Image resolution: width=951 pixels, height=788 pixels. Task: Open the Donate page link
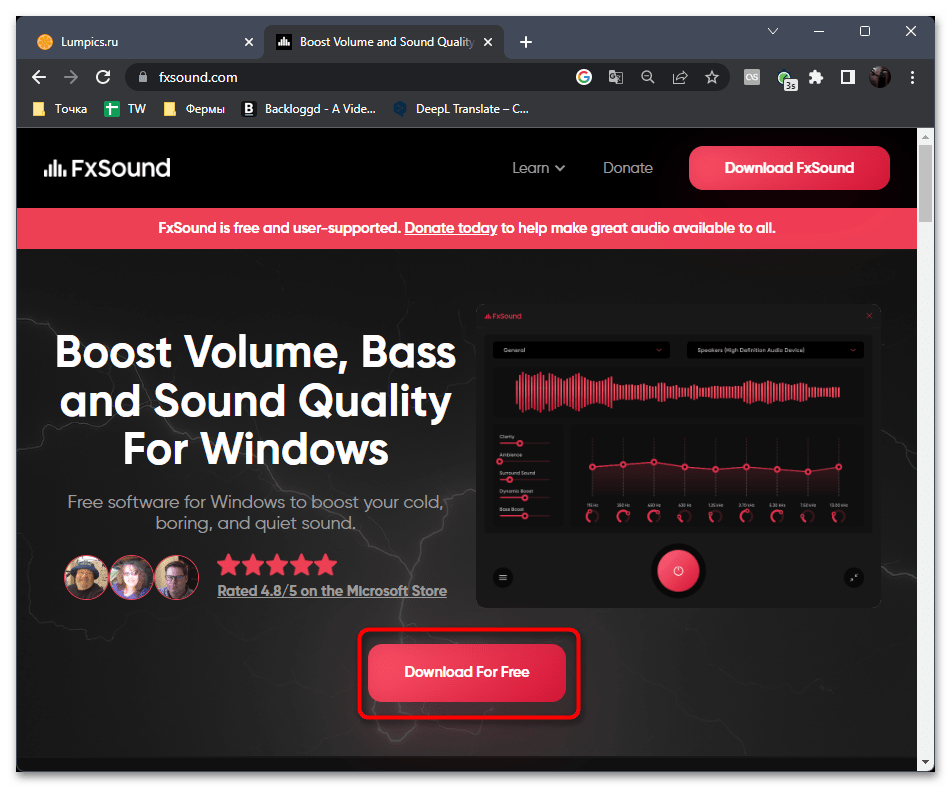click(628, 168)
